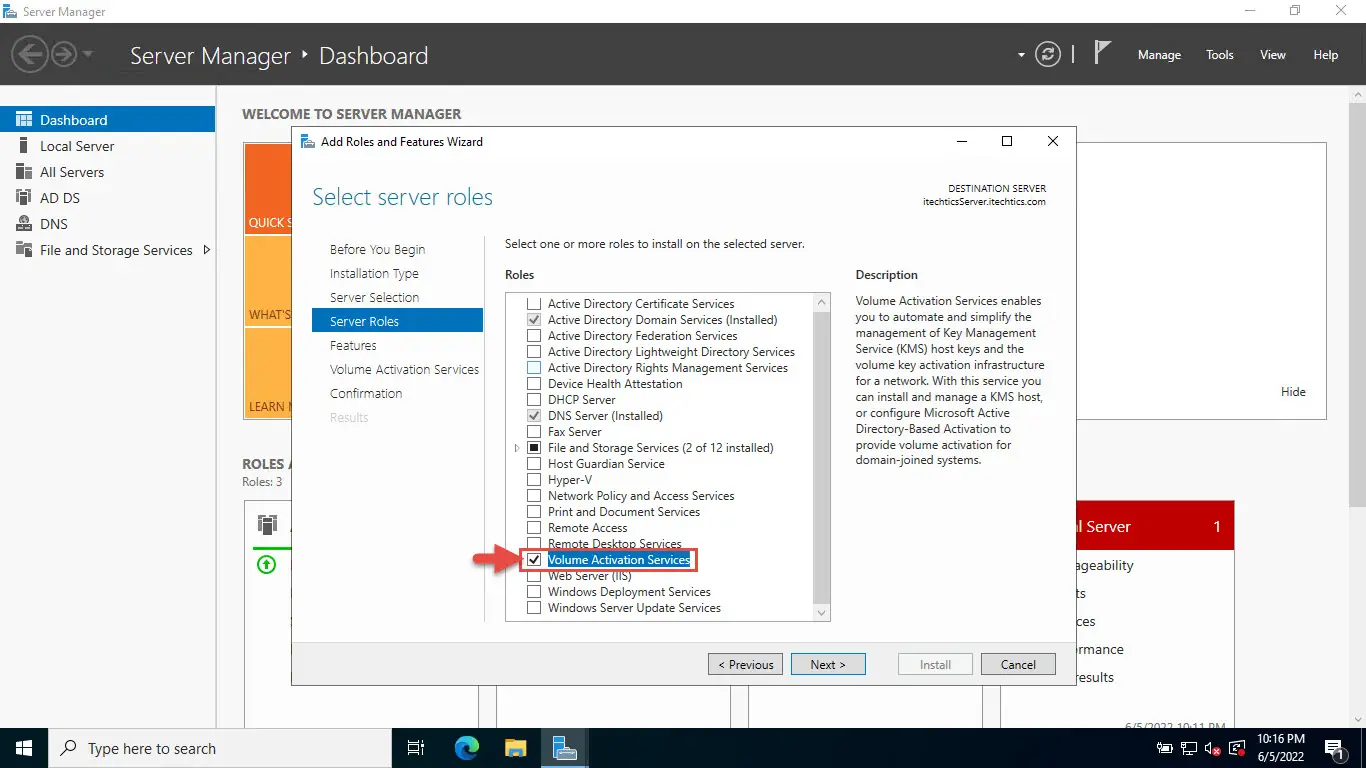The width and height of the screenshot is (1366, 768).
Task: Open the Tools menu
Action: pos(1220,55)
